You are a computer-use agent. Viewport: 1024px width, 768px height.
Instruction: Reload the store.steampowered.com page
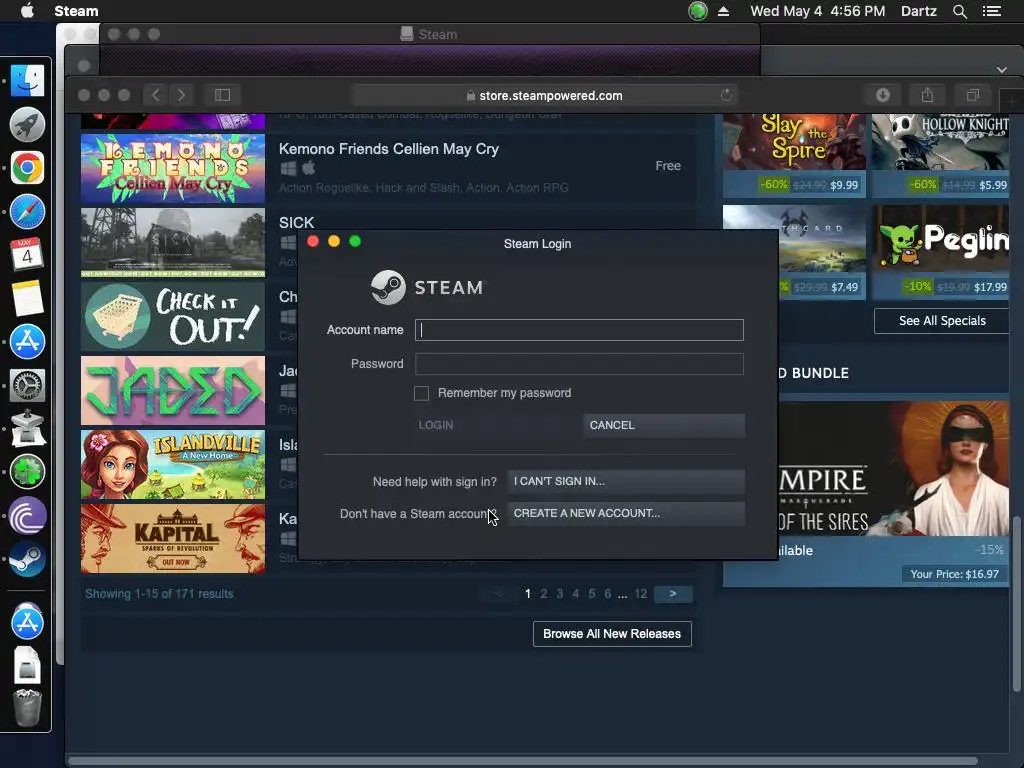tap(726, 95)
